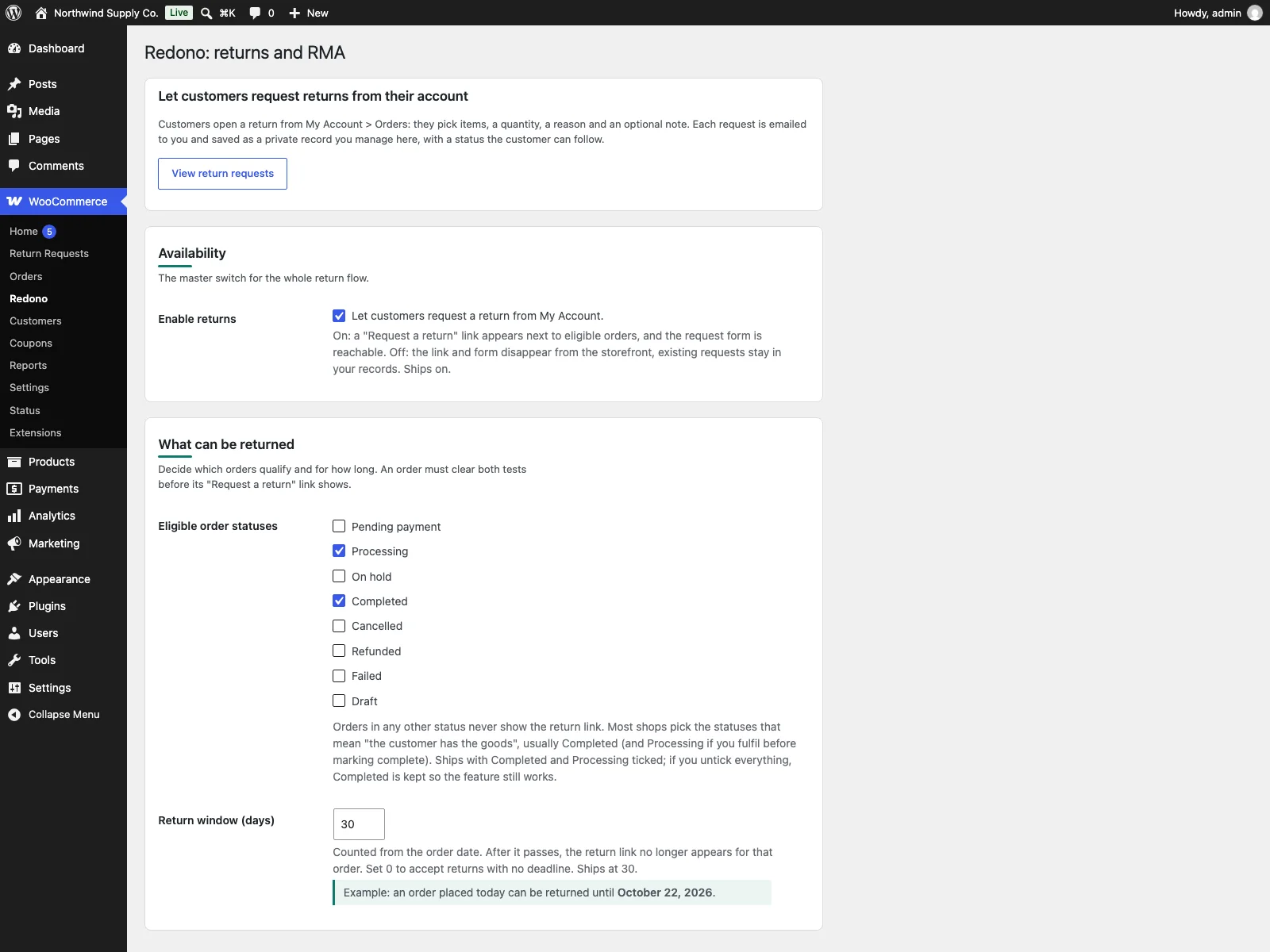
Task: Tick the Cancelled checkbox
Action: tap(339, 626)
